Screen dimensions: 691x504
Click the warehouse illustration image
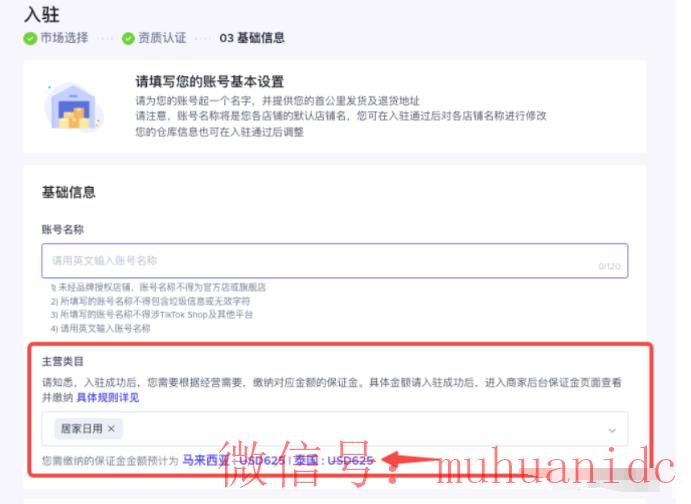(74, 106)
